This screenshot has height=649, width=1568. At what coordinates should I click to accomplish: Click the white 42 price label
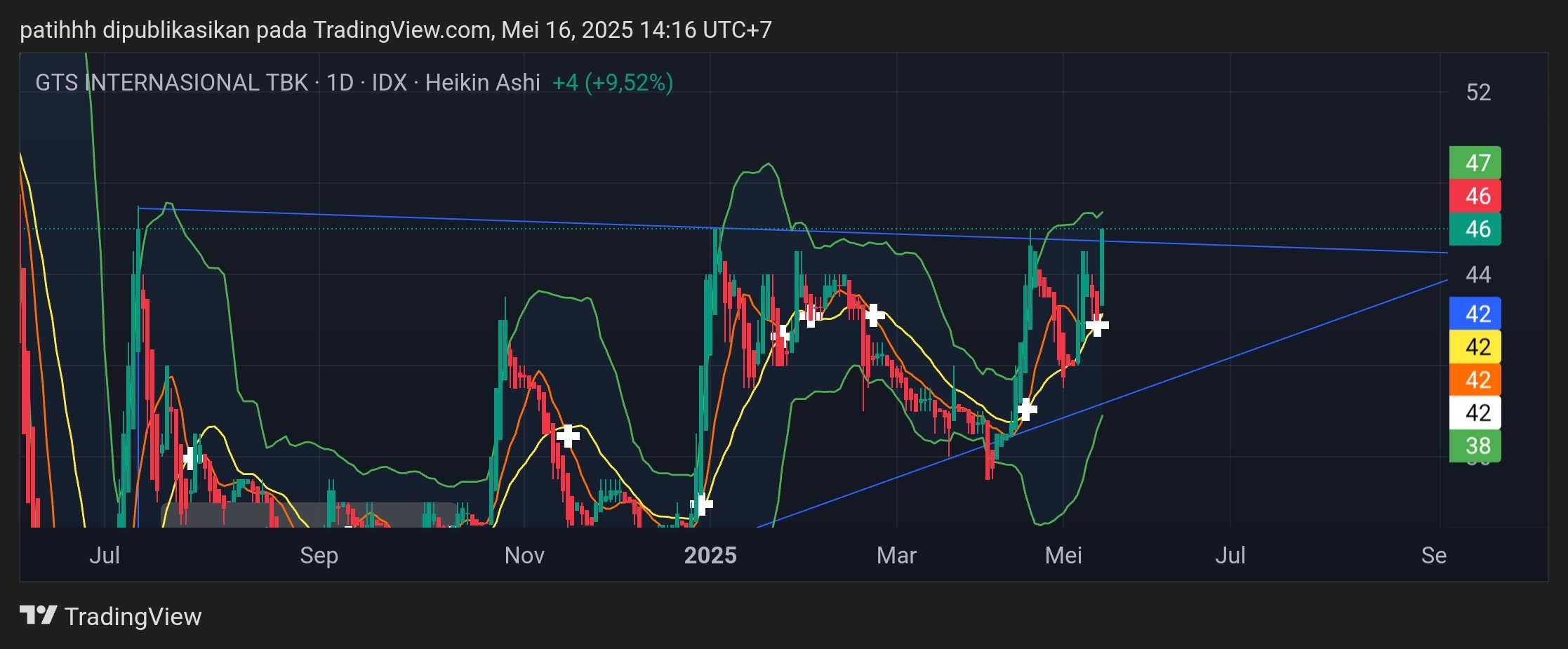pos(1475,413)
